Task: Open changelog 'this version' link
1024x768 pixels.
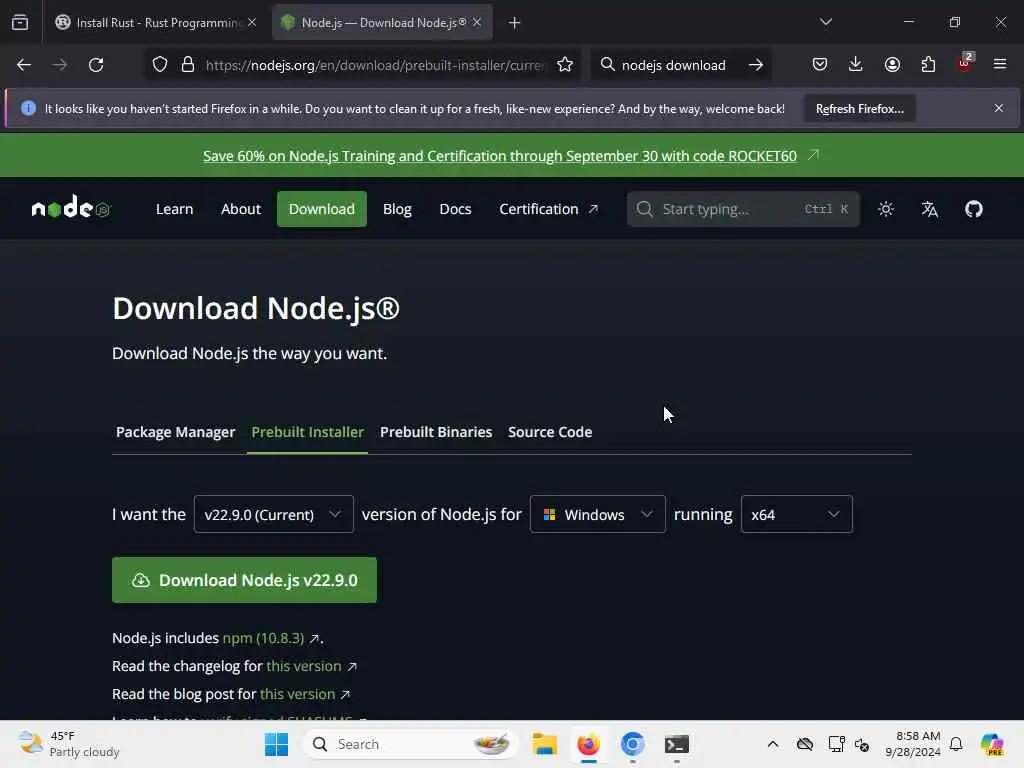Action: point(304,666)
